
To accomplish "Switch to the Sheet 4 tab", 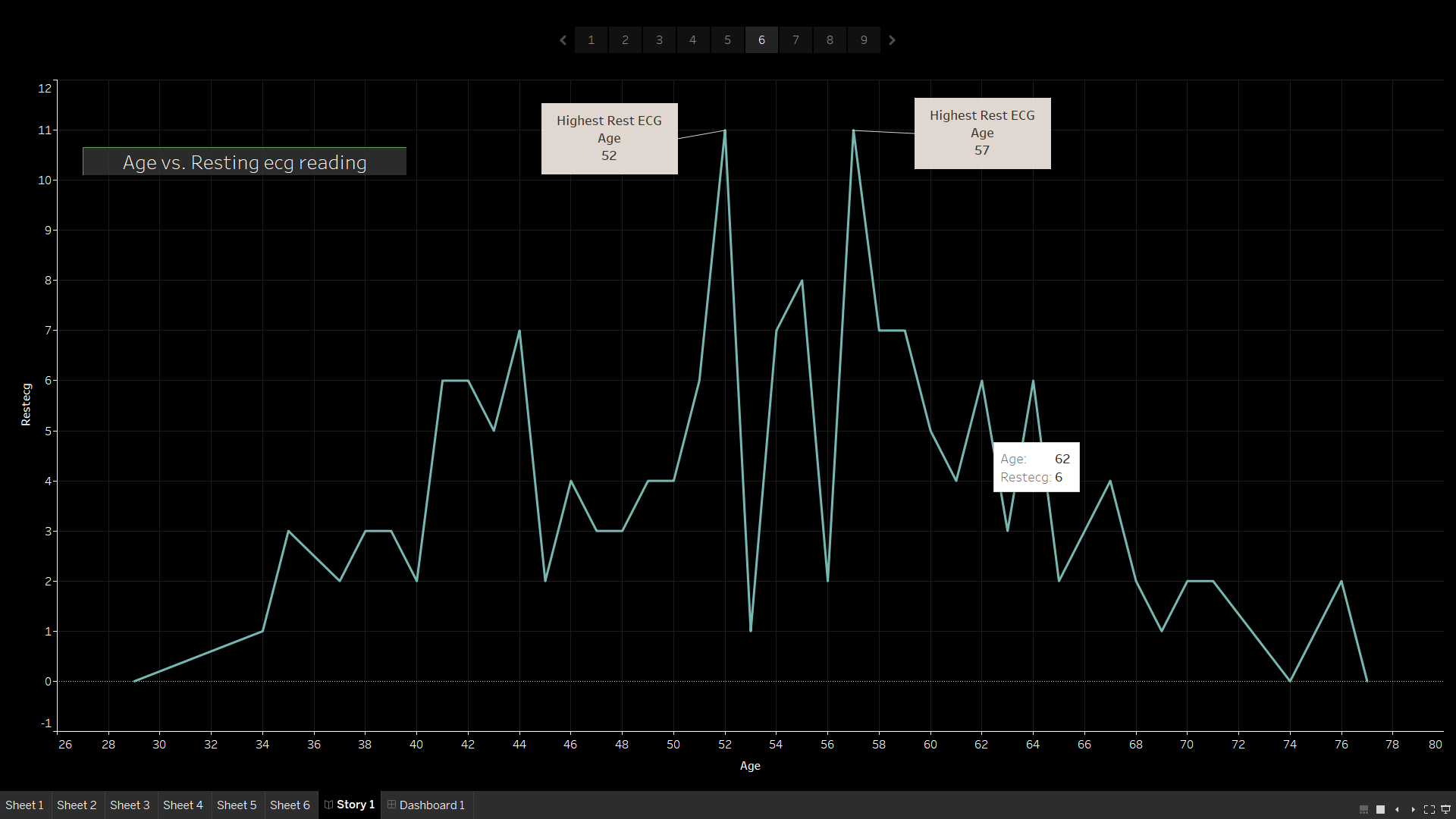I will (x=183, y=805).
